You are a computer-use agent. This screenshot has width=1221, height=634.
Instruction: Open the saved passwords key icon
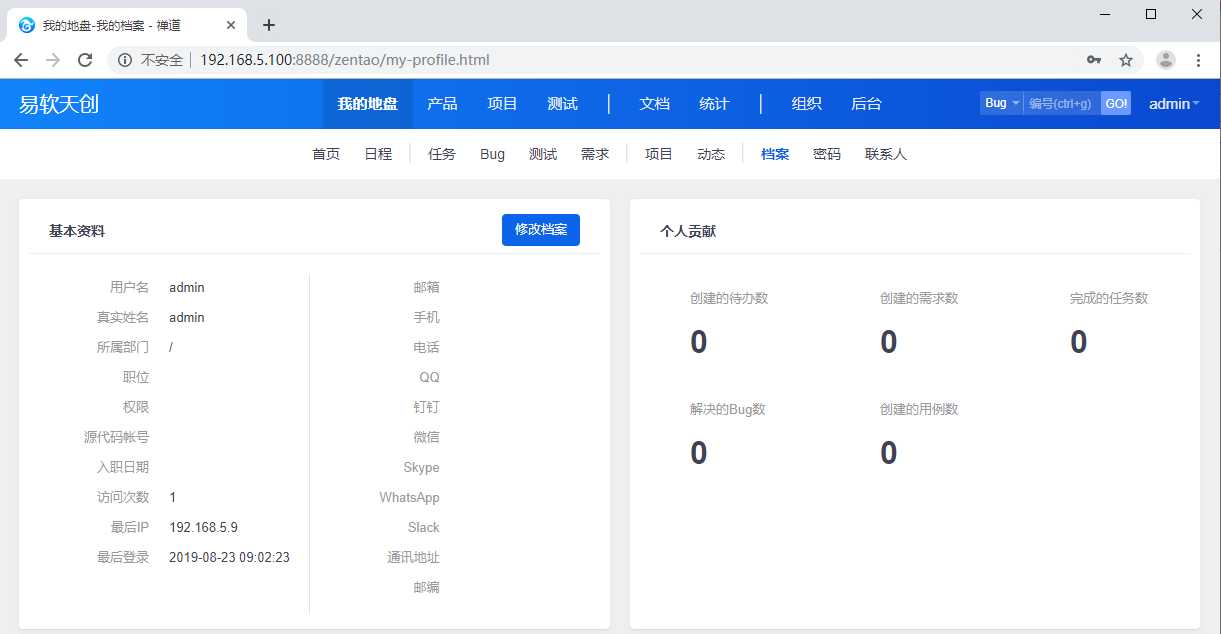point(1093,59)
